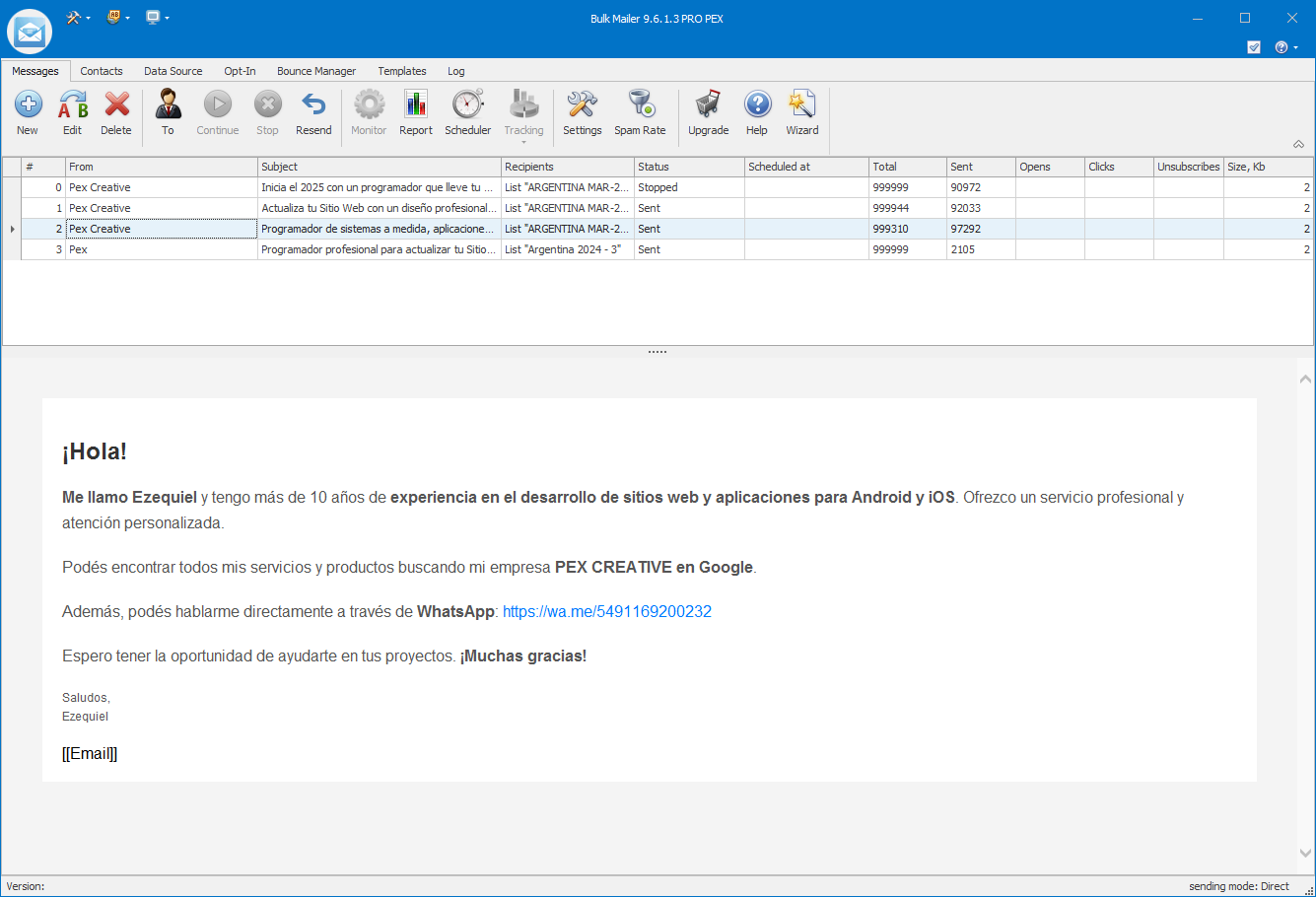Open the Report chart icon
The image size is (1316, 897).
[x=415, y=104]
